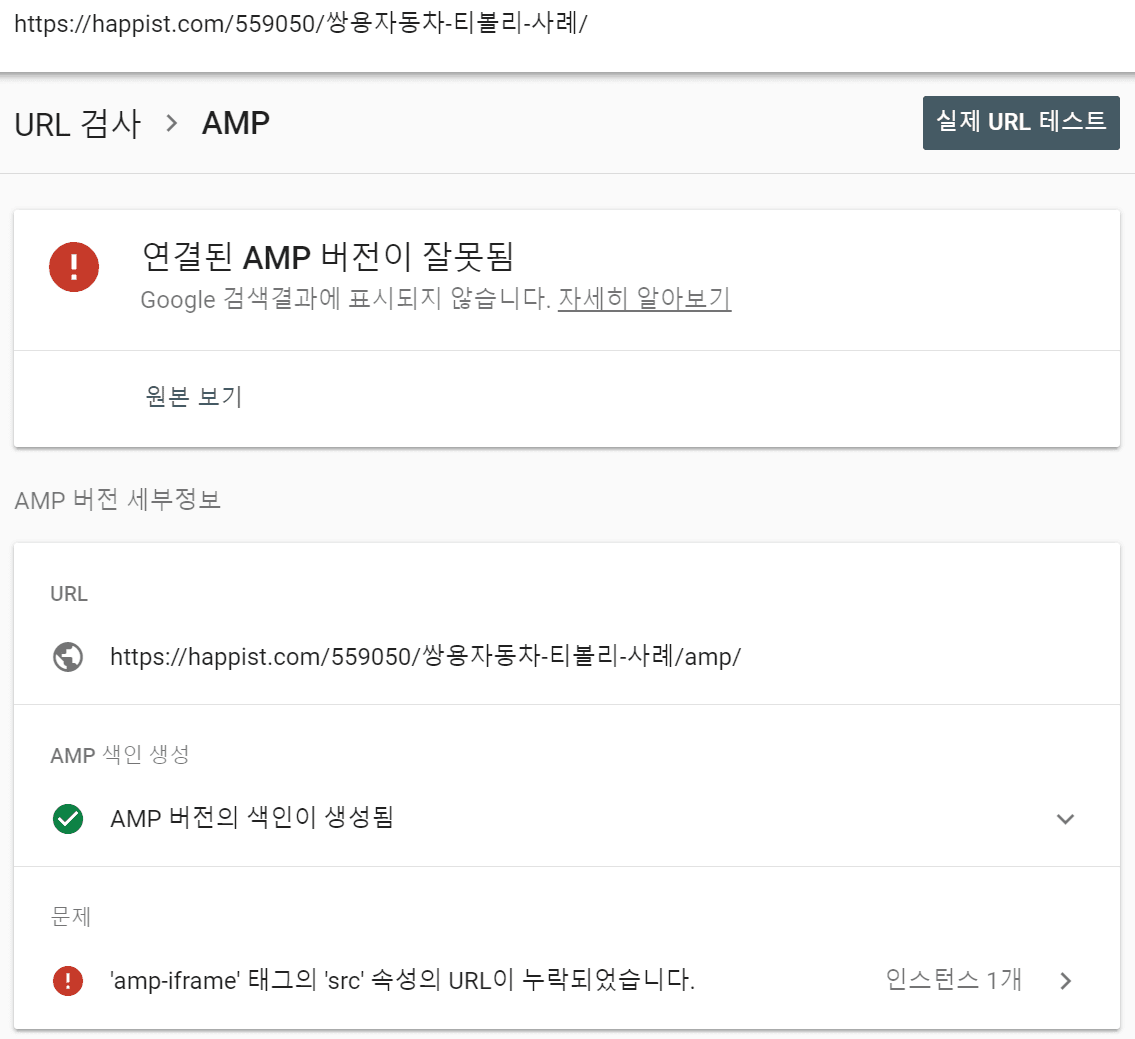Go back to URL 검사 breadcrumb
The image size is (1135, 1039).
[x=77, y=123]
